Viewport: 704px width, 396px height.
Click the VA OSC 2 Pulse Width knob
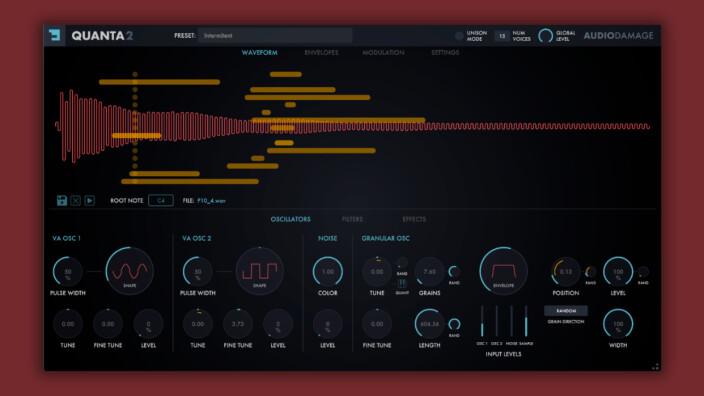(x=198, y=272)
